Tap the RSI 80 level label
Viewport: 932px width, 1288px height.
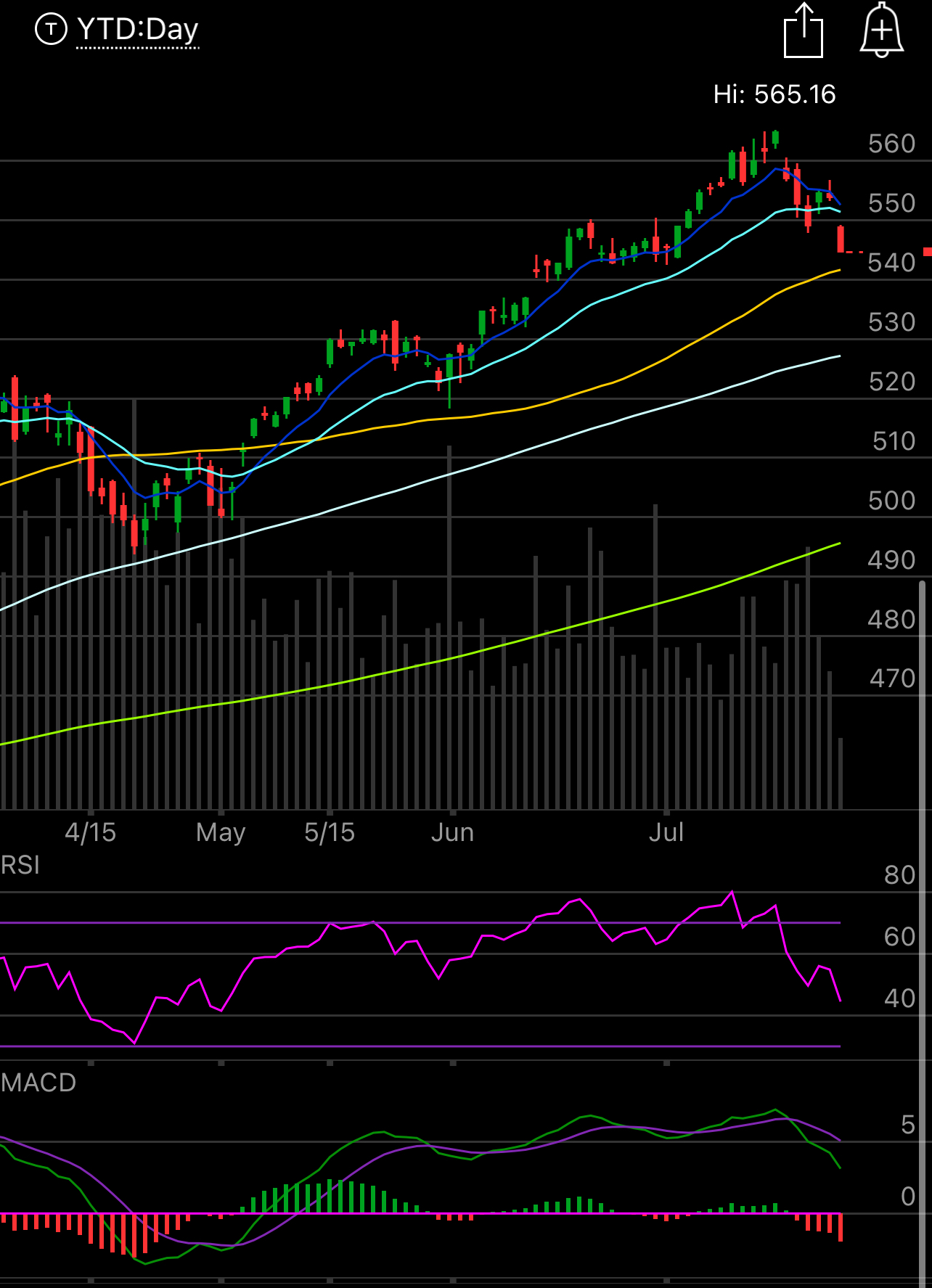coord(899,875)
